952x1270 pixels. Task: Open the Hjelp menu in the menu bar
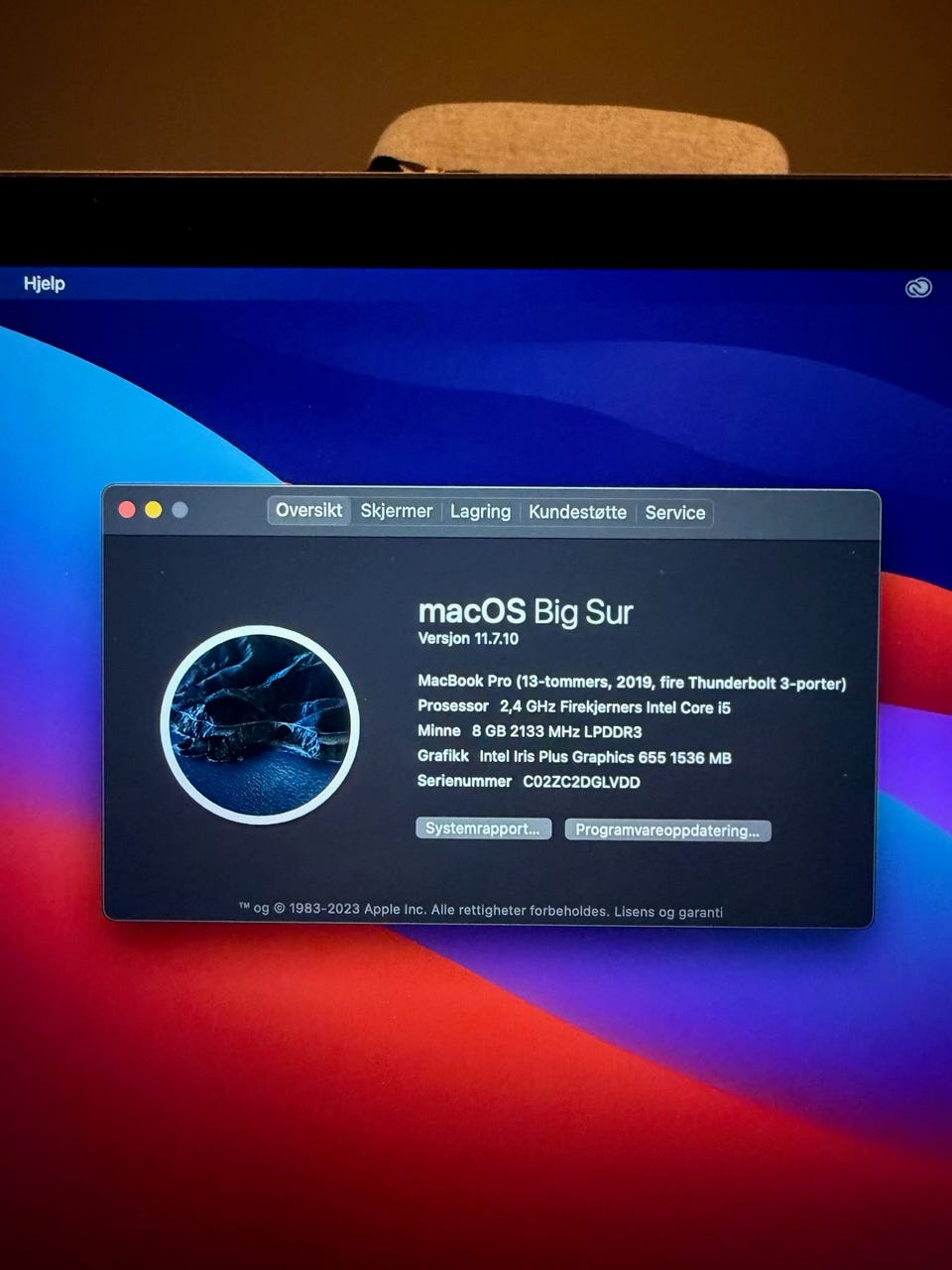[x=45, y=284]
